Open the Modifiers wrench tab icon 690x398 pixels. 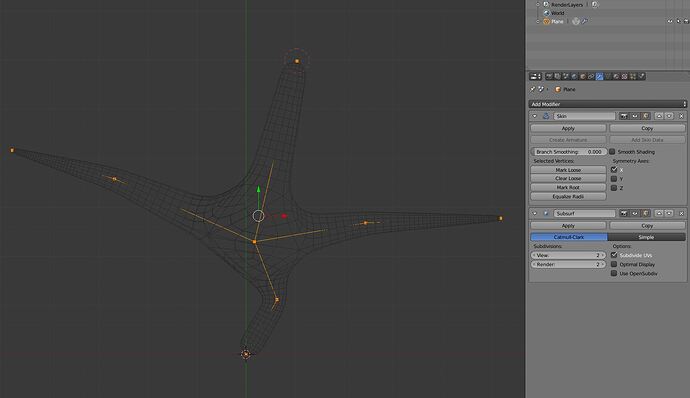coord(599,76)
